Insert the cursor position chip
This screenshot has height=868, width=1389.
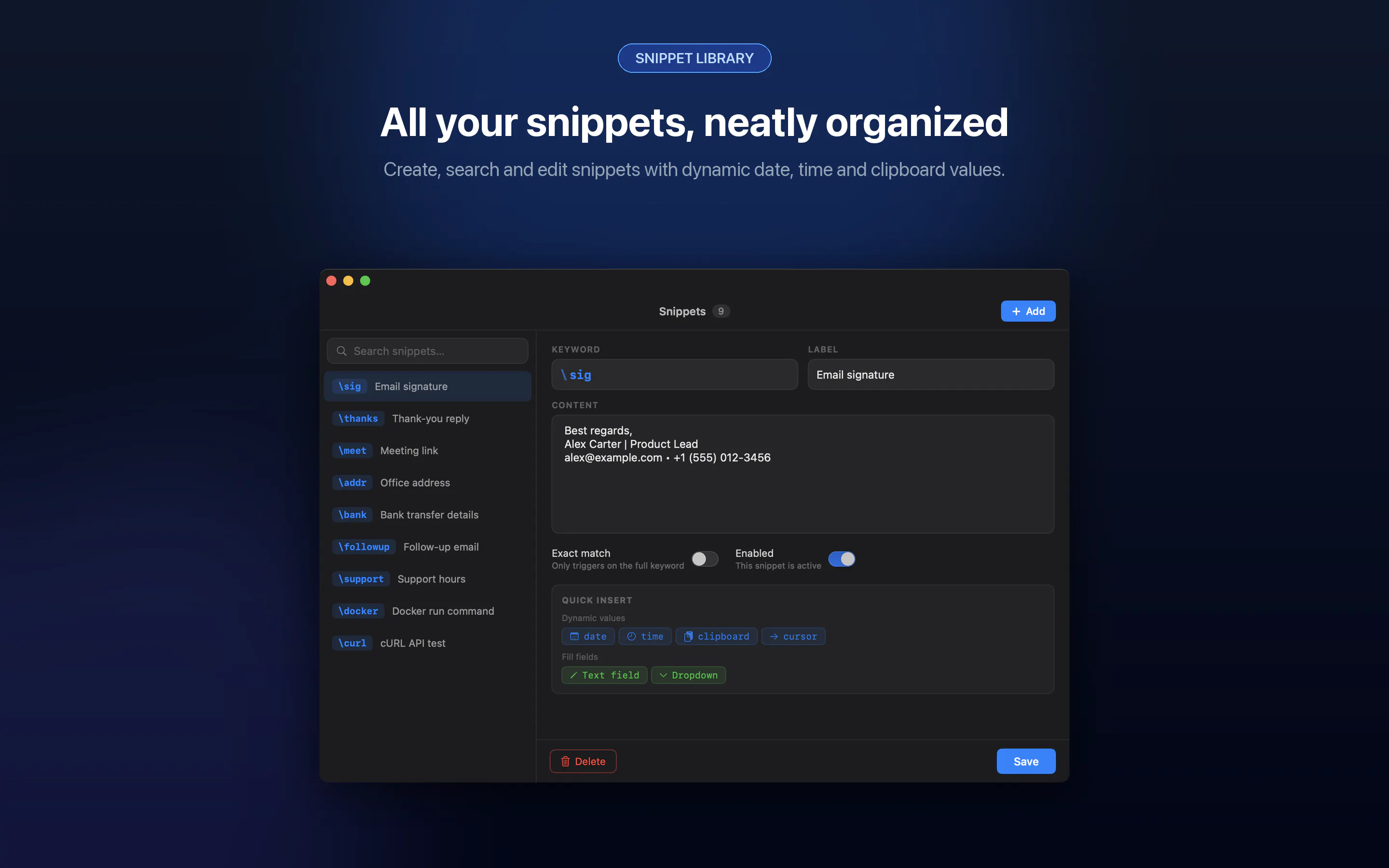tap(793, 636)
